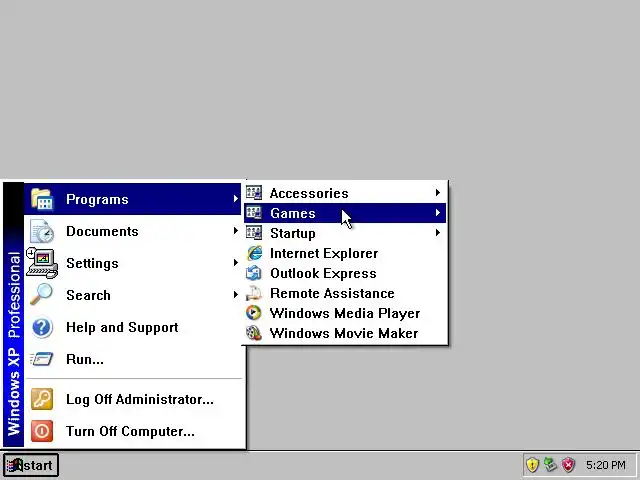Click the Games program group icon
The height and width of the screenshot is (480, 640).
[x=254, y=213]
